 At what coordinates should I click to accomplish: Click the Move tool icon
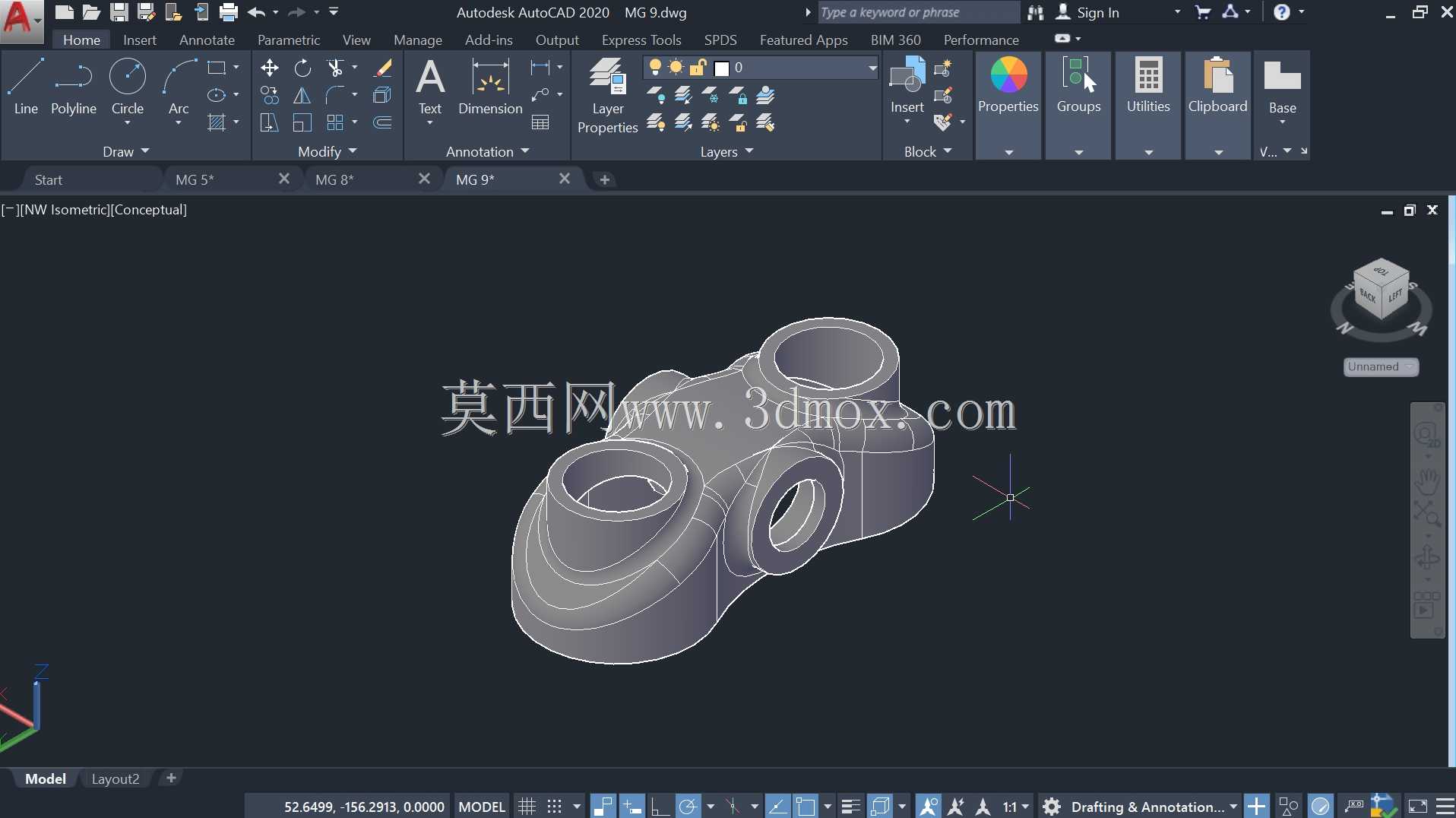point(269,68)
